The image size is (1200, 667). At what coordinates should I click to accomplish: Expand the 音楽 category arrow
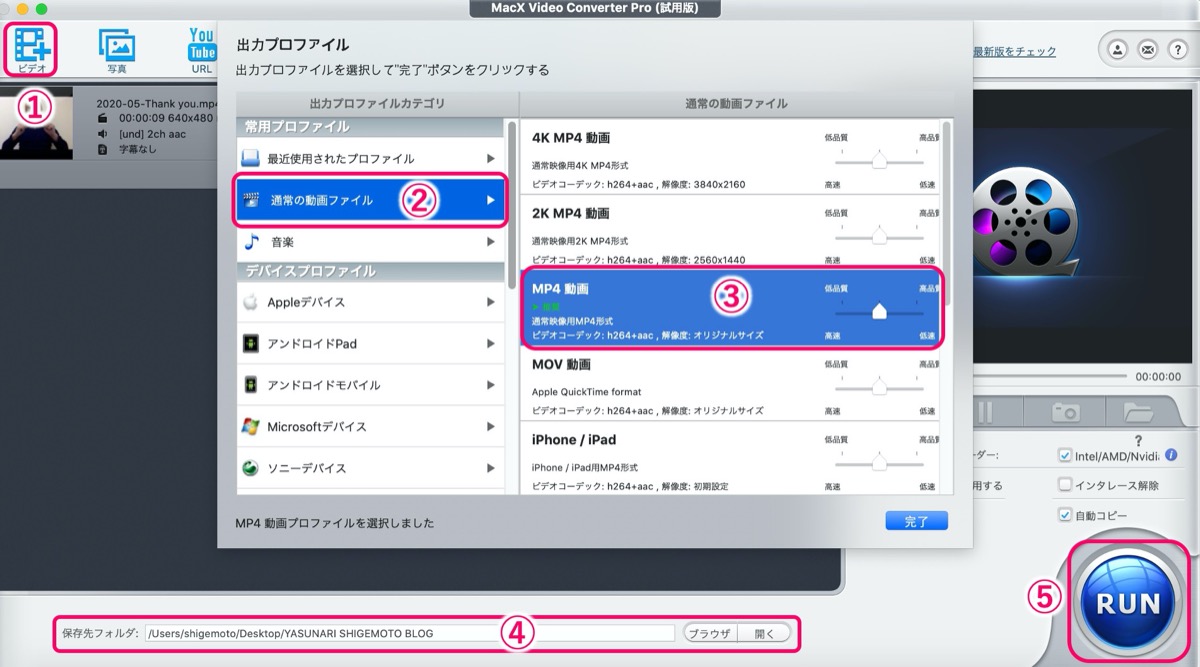[490, 242]
